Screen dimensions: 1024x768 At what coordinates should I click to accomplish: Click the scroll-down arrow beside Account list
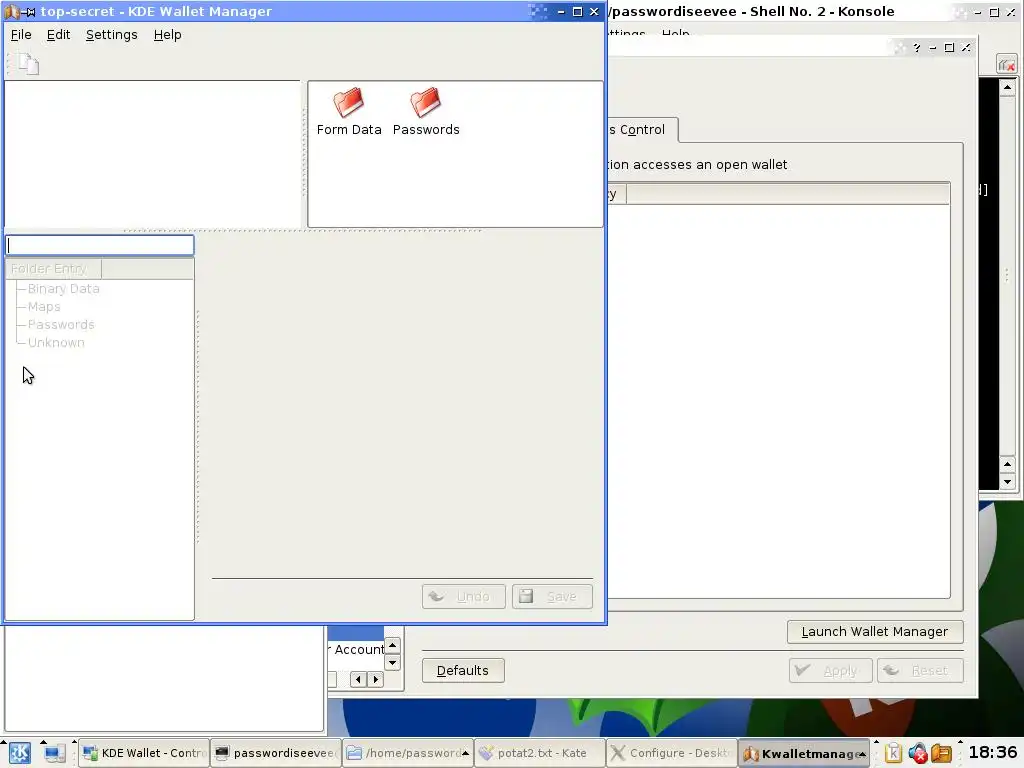click(x=392, y=662)
